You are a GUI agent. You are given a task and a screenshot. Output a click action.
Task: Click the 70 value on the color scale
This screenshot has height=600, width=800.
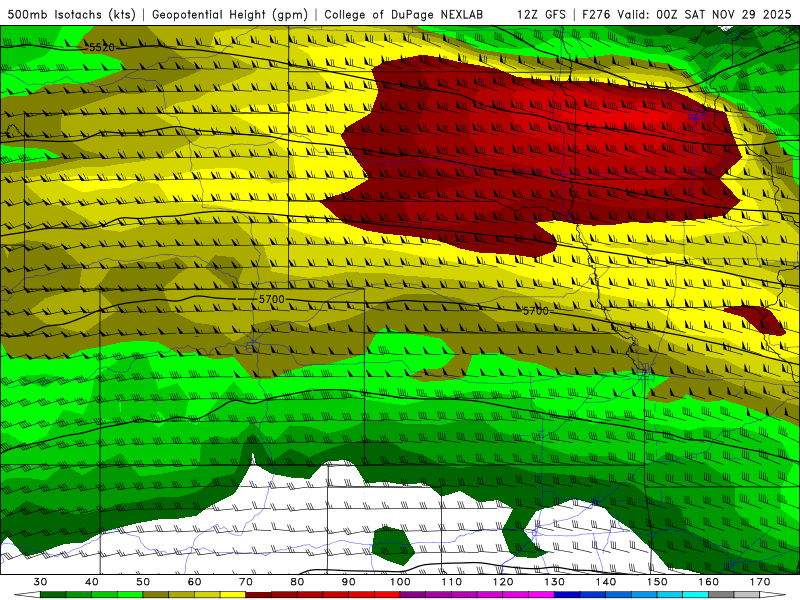click(x=246, y=582)
